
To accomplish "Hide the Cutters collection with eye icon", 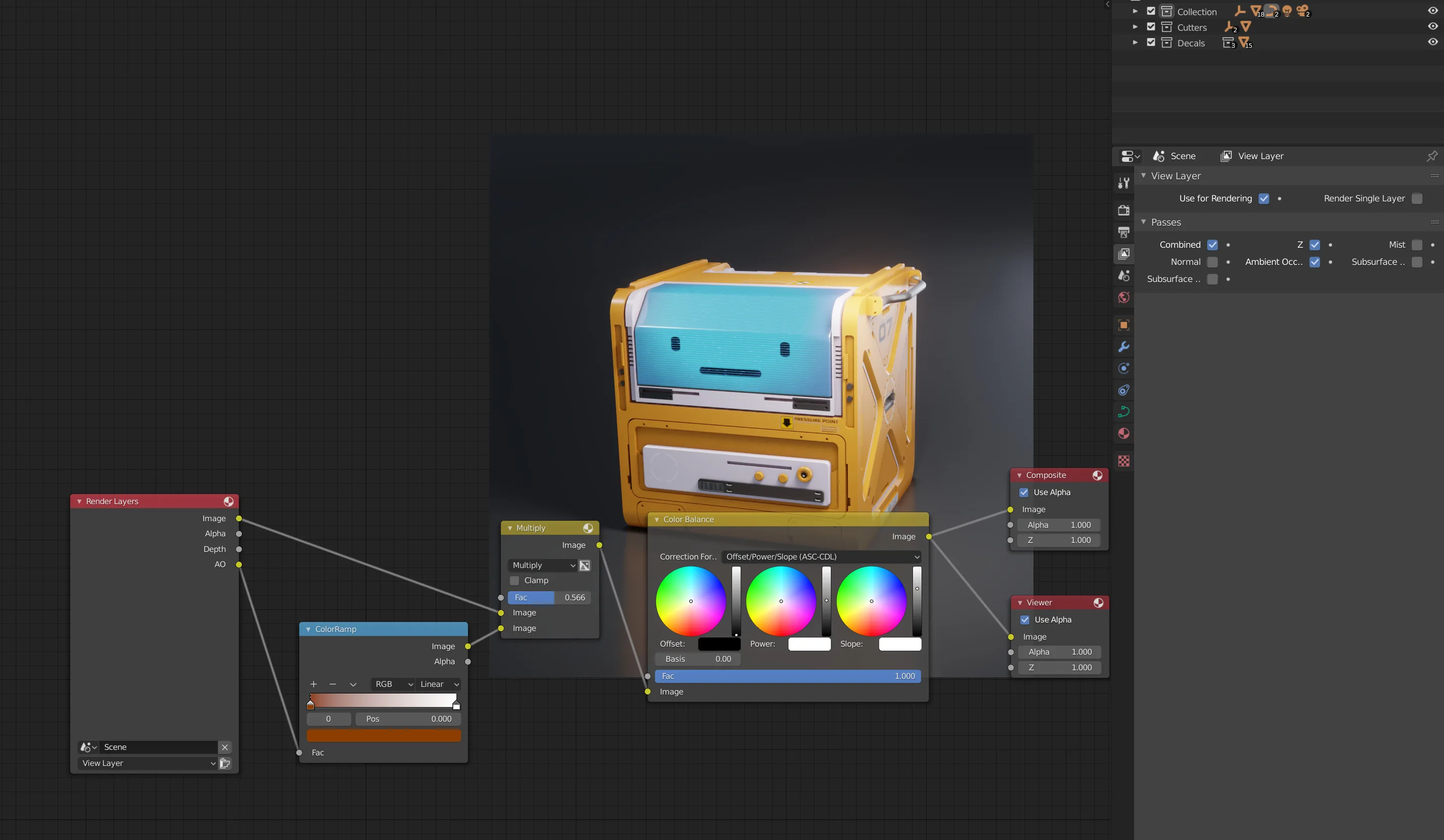I will tap(1432, 26).
